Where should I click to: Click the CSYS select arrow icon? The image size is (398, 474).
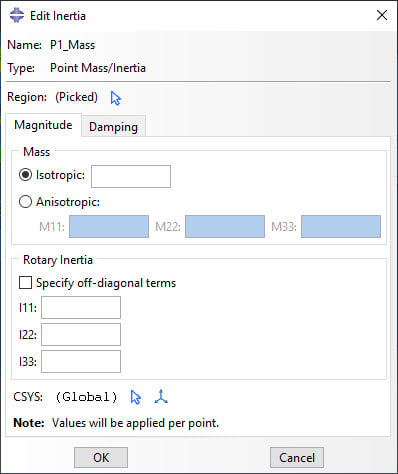click(135, 397)
